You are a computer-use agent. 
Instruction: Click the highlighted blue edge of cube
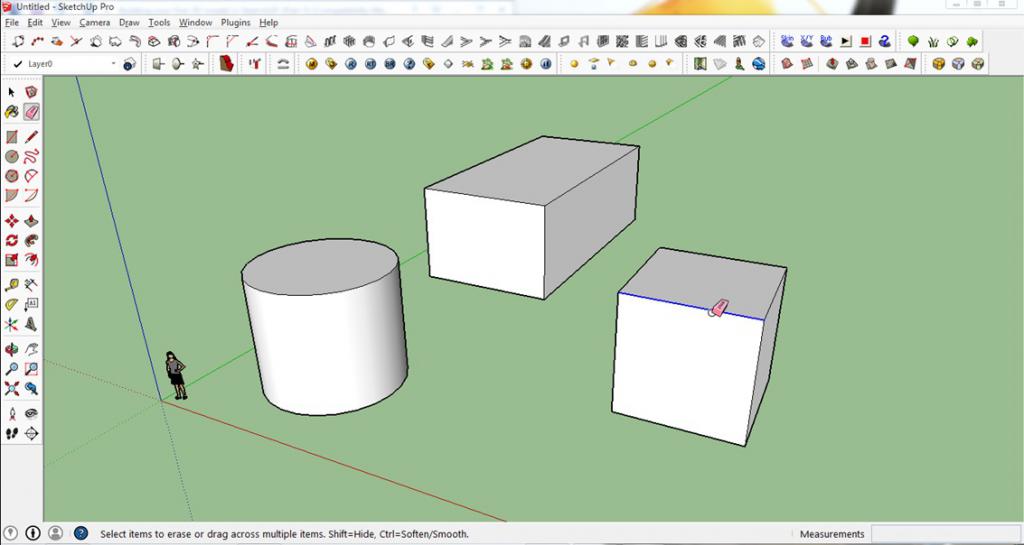tap(690, 306)
